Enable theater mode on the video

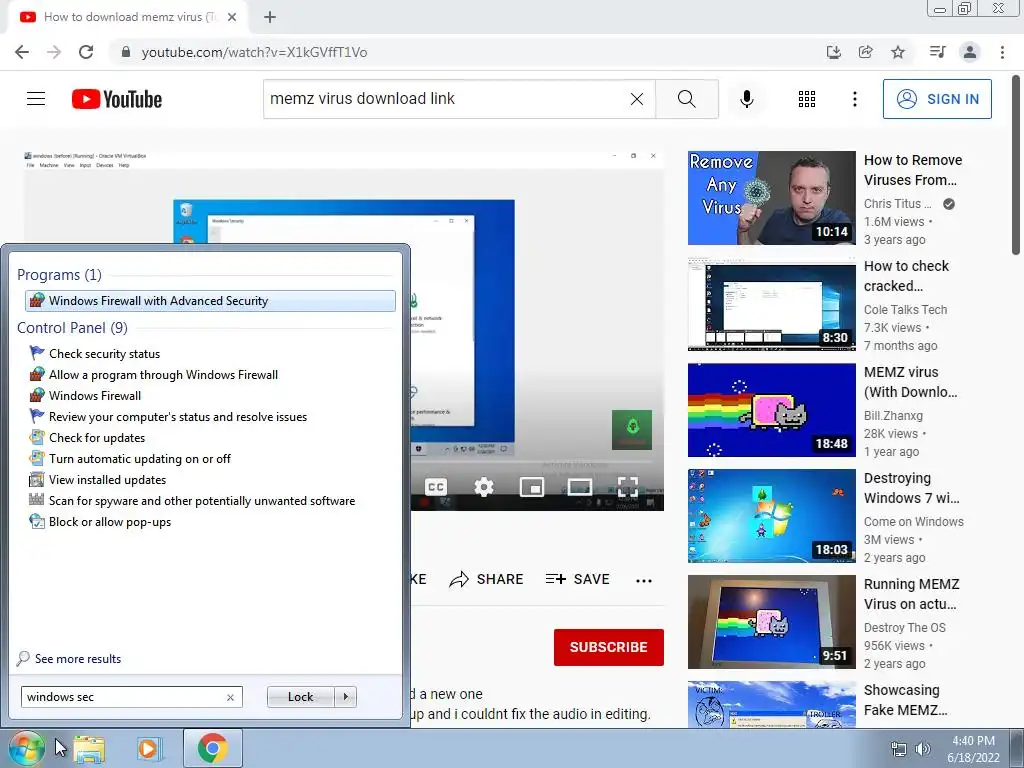[x=580, y=487]
